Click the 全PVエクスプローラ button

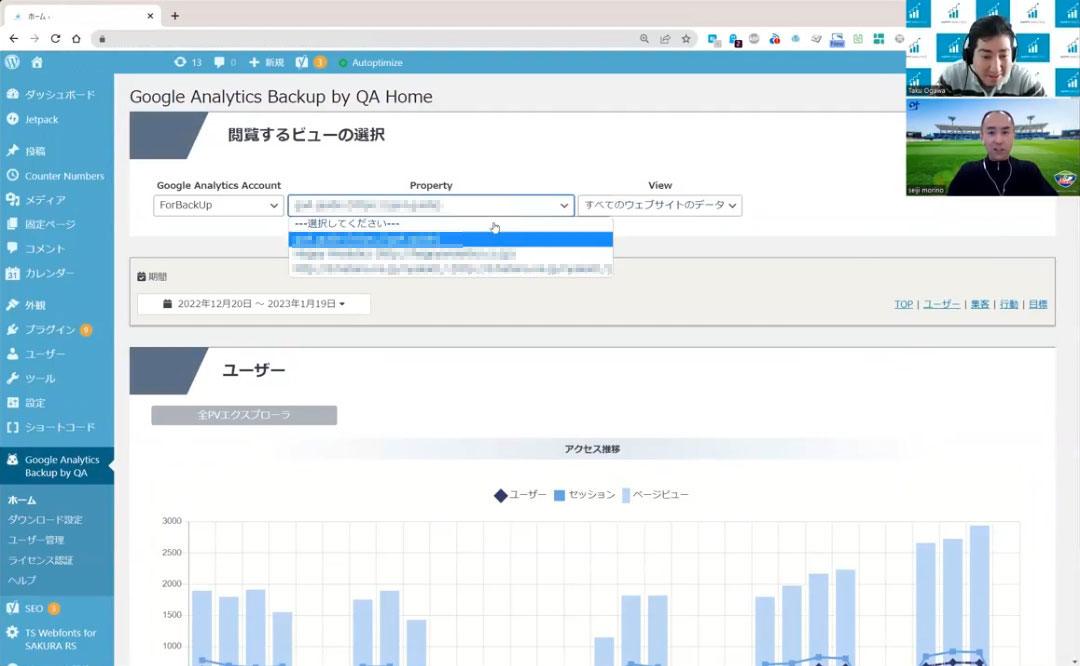(243, 414)
